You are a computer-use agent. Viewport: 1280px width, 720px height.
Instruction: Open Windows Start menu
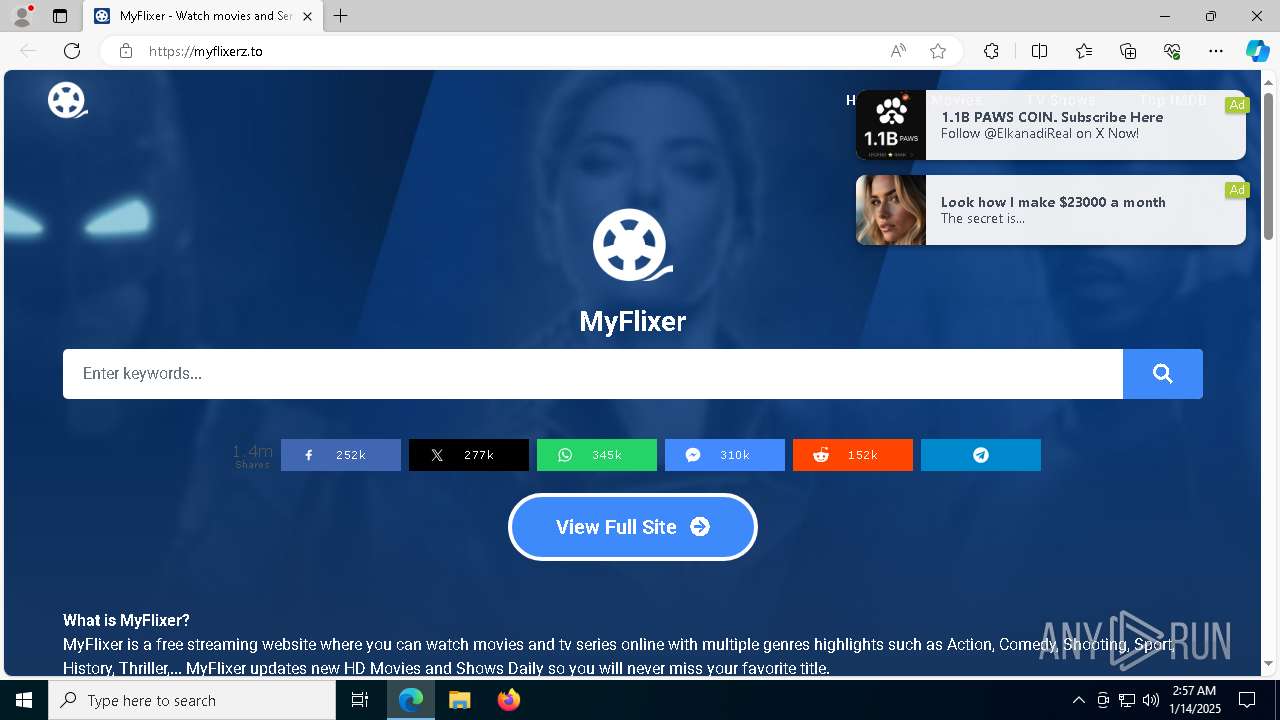coord(24,700)
